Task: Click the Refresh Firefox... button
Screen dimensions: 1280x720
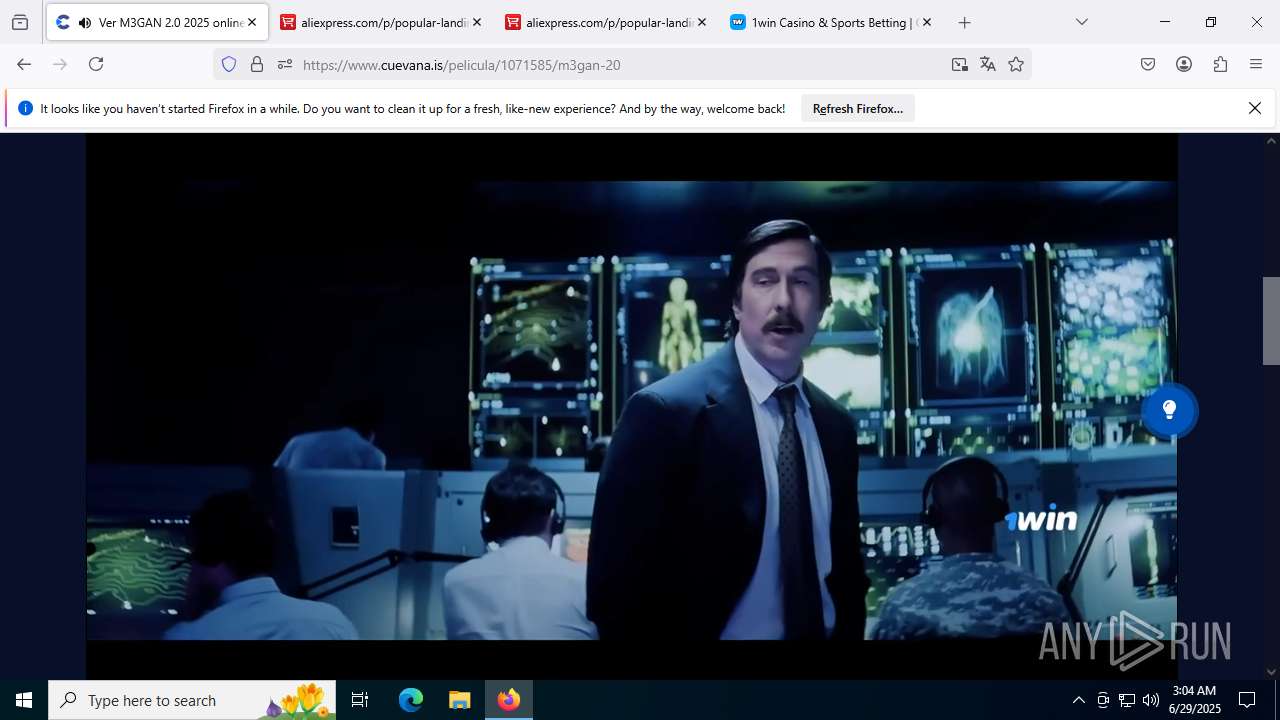Action: (x=858, y=109)
